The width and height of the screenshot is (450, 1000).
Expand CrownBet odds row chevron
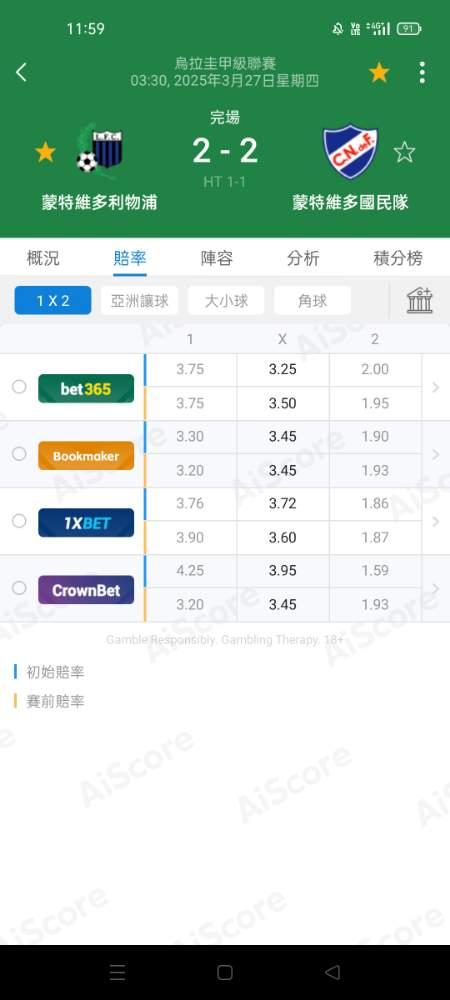point(436,589)
